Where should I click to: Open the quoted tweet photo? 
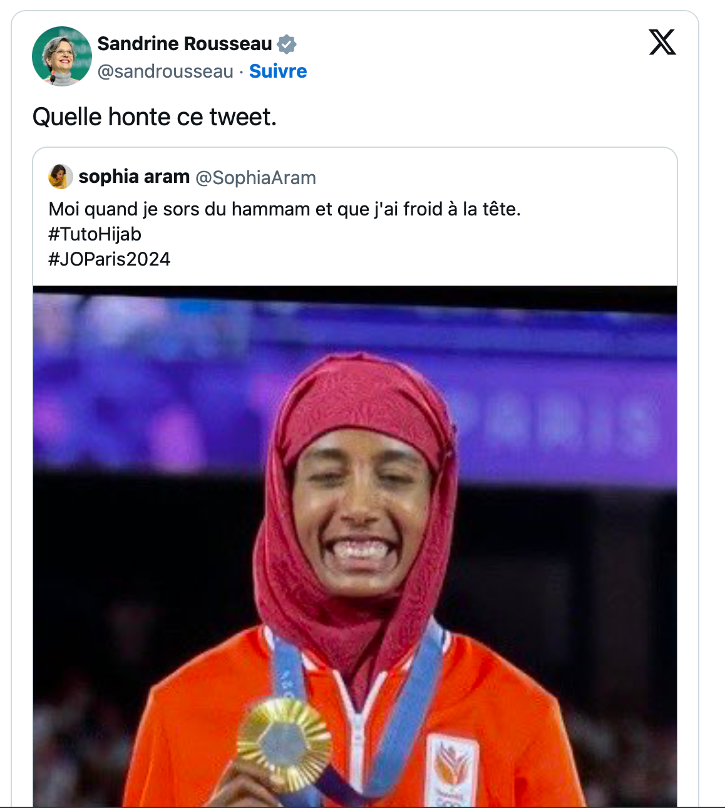pyautogui.click(x=355, y=546)
